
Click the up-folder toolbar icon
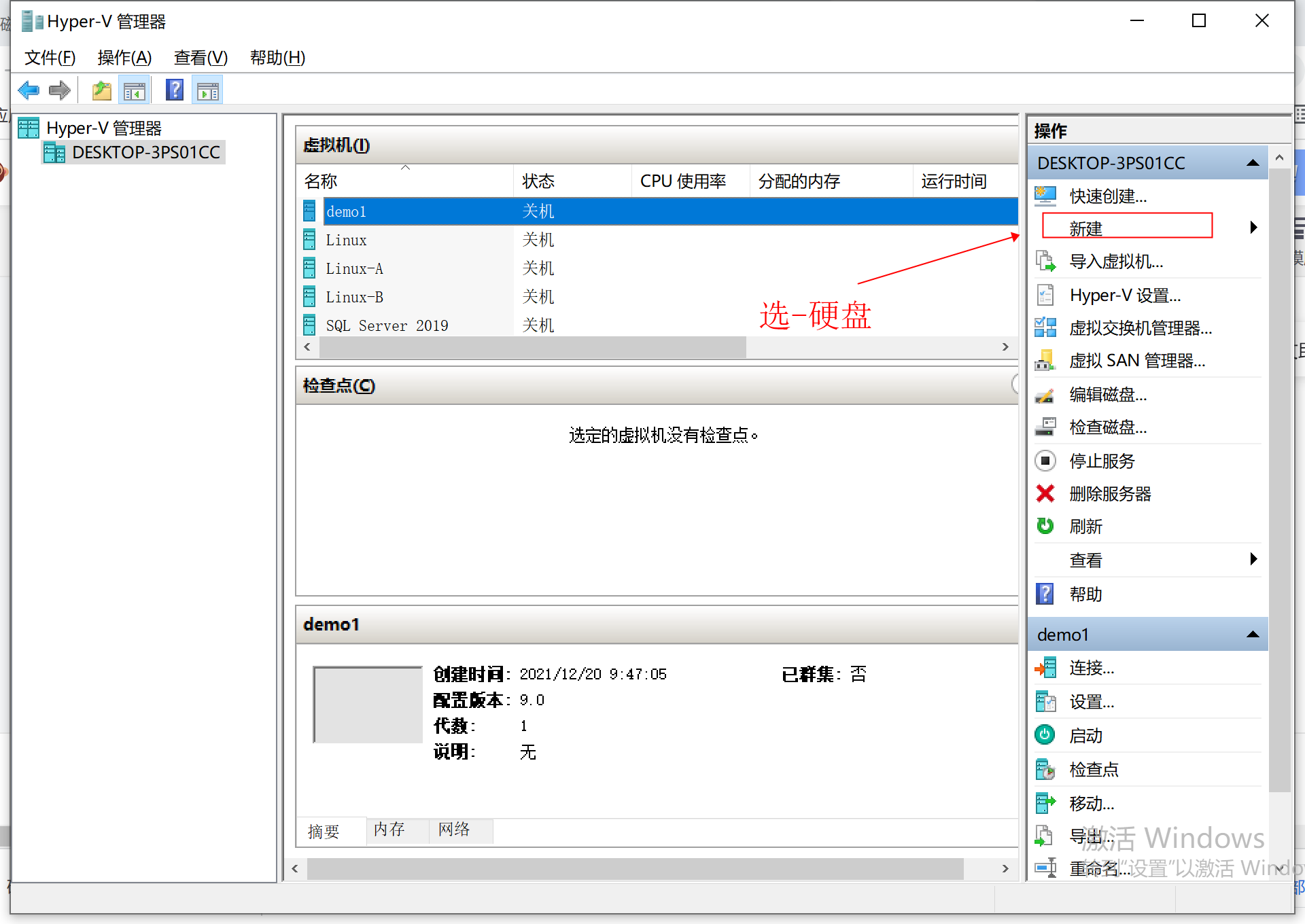point(101,90)
